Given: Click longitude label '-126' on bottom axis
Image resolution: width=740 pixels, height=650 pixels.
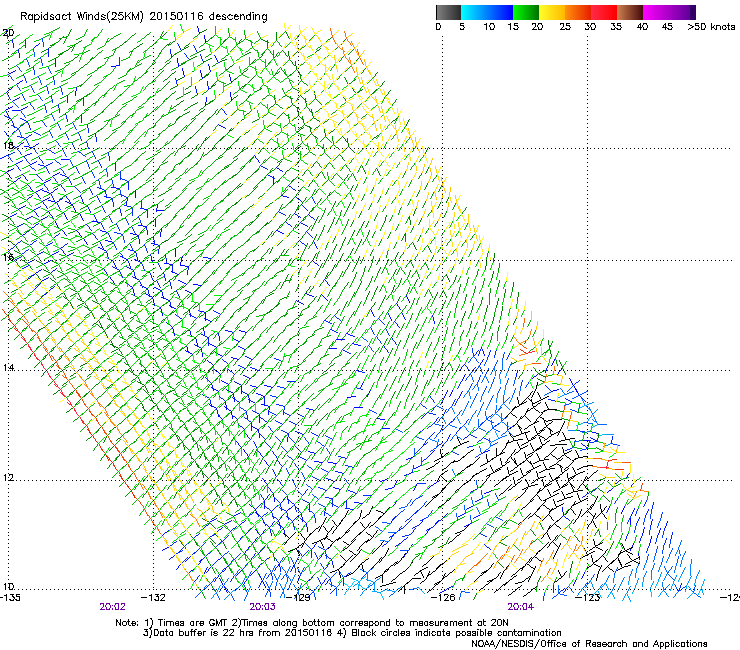Looking at the screenshot, I should click(443, 598).
